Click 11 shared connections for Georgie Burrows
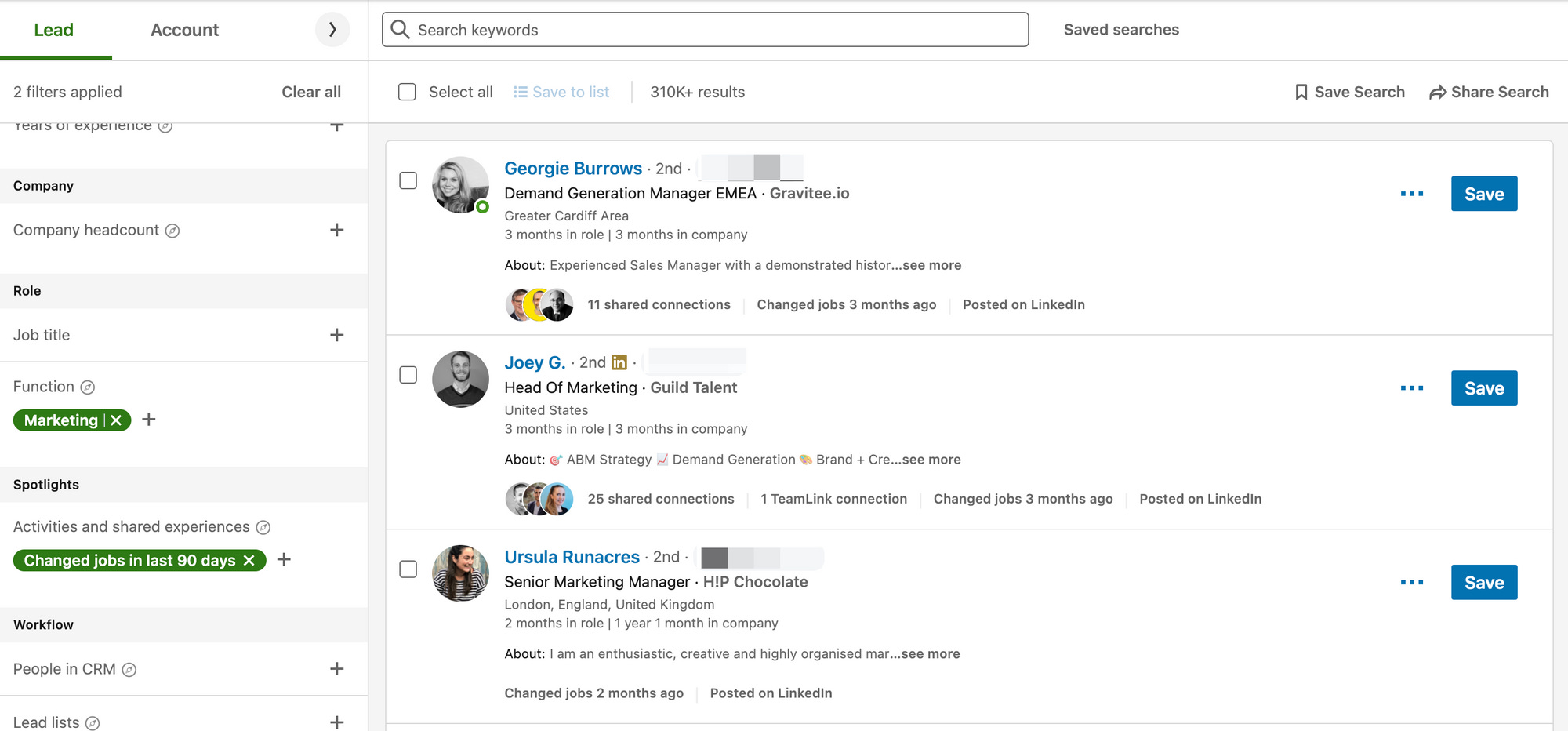The image size is (1568, 731). click(x=659, y=304)
